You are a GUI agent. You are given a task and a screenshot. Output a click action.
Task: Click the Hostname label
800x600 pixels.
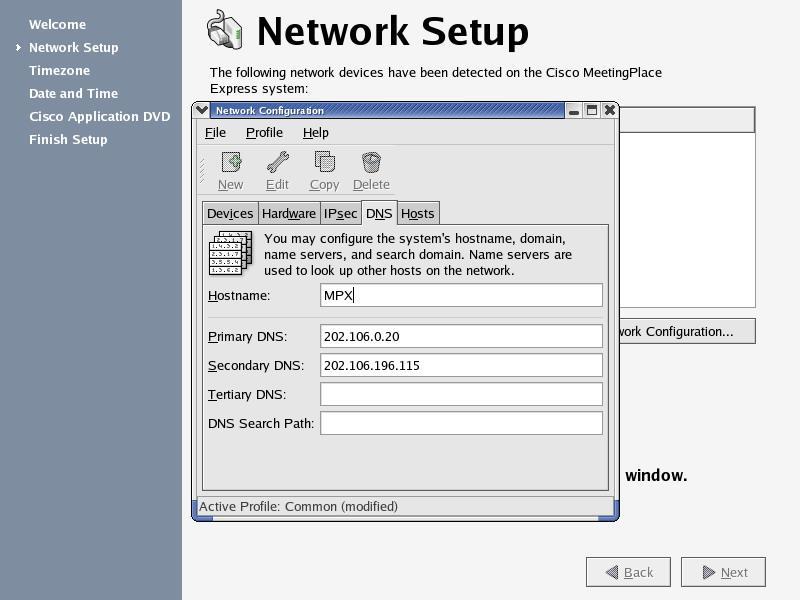(x=239, y=296)
